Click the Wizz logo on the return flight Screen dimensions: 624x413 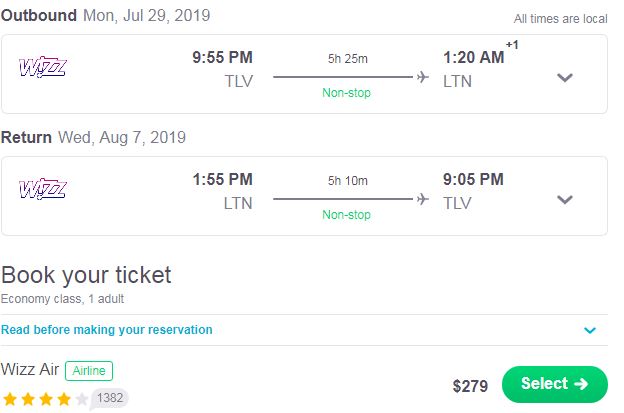point(42,190)
